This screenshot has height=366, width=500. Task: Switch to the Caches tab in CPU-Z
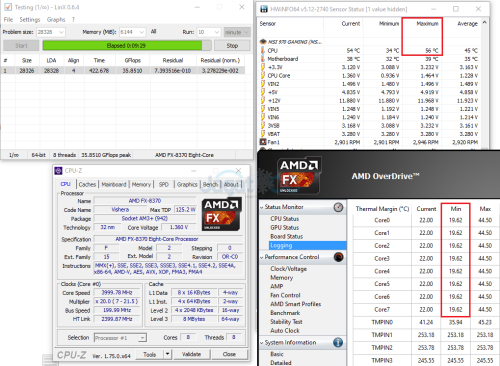pos(87,184)
